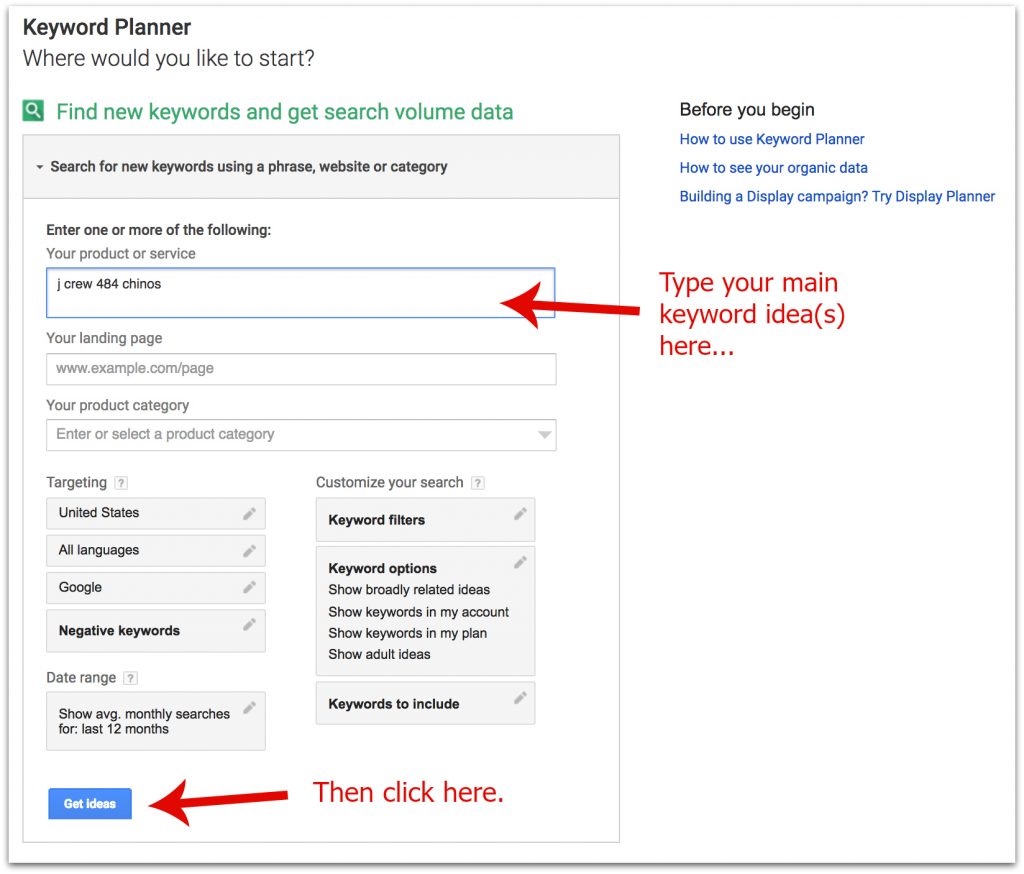Edit Keywords to include pencil icon
The height and width of the screenshot is (874, 1024).
pos(520,698)
